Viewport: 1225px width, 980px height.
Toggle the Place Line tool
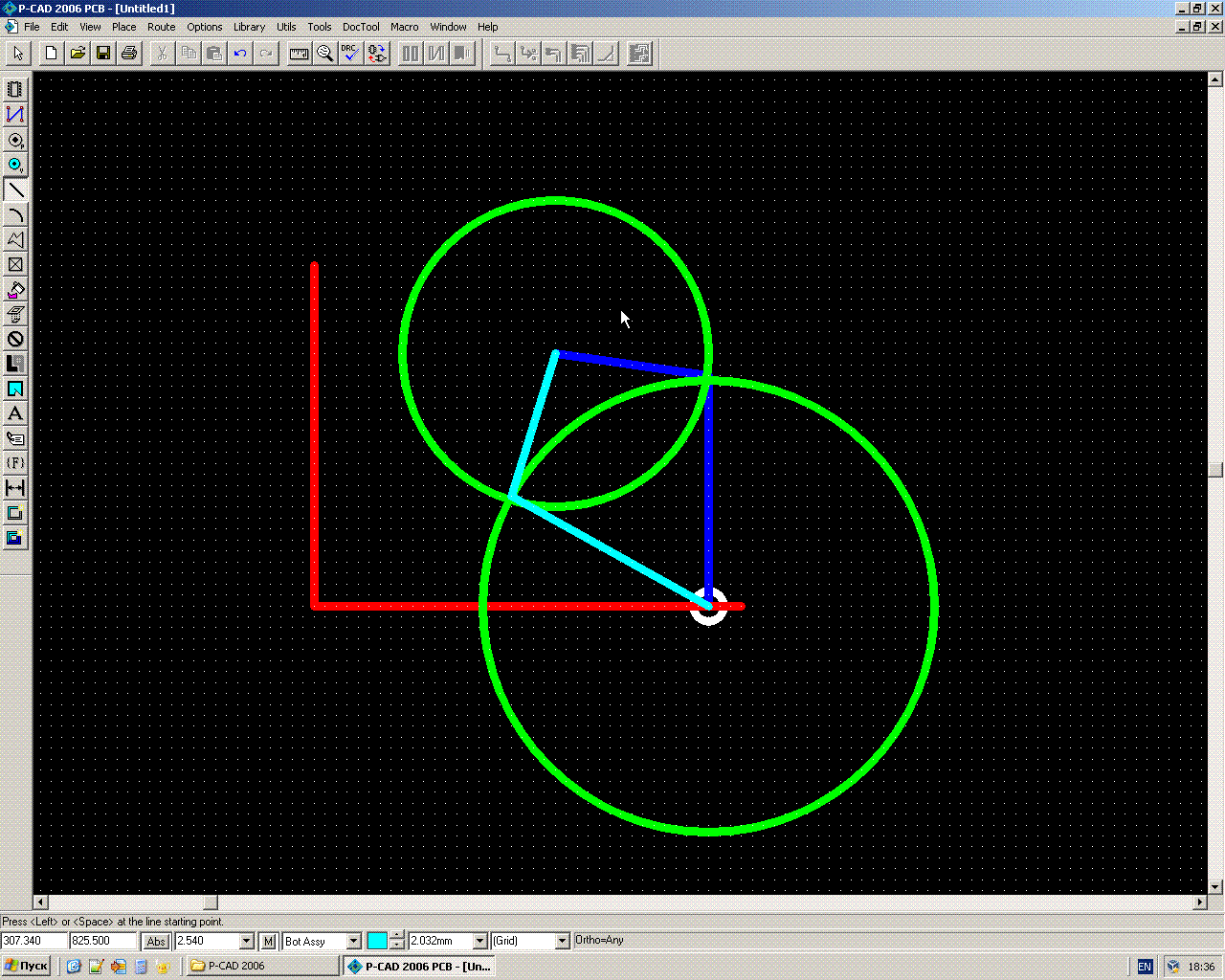(15, 189)
